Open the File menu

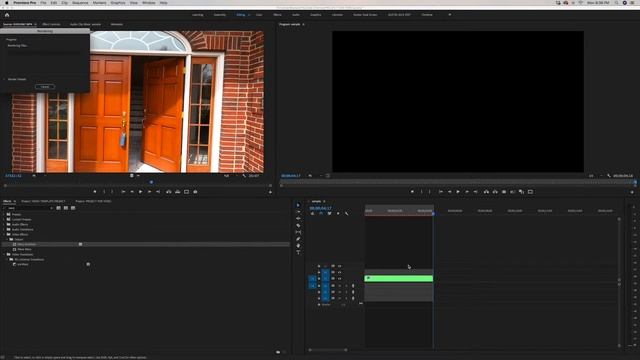click(43, 3)
